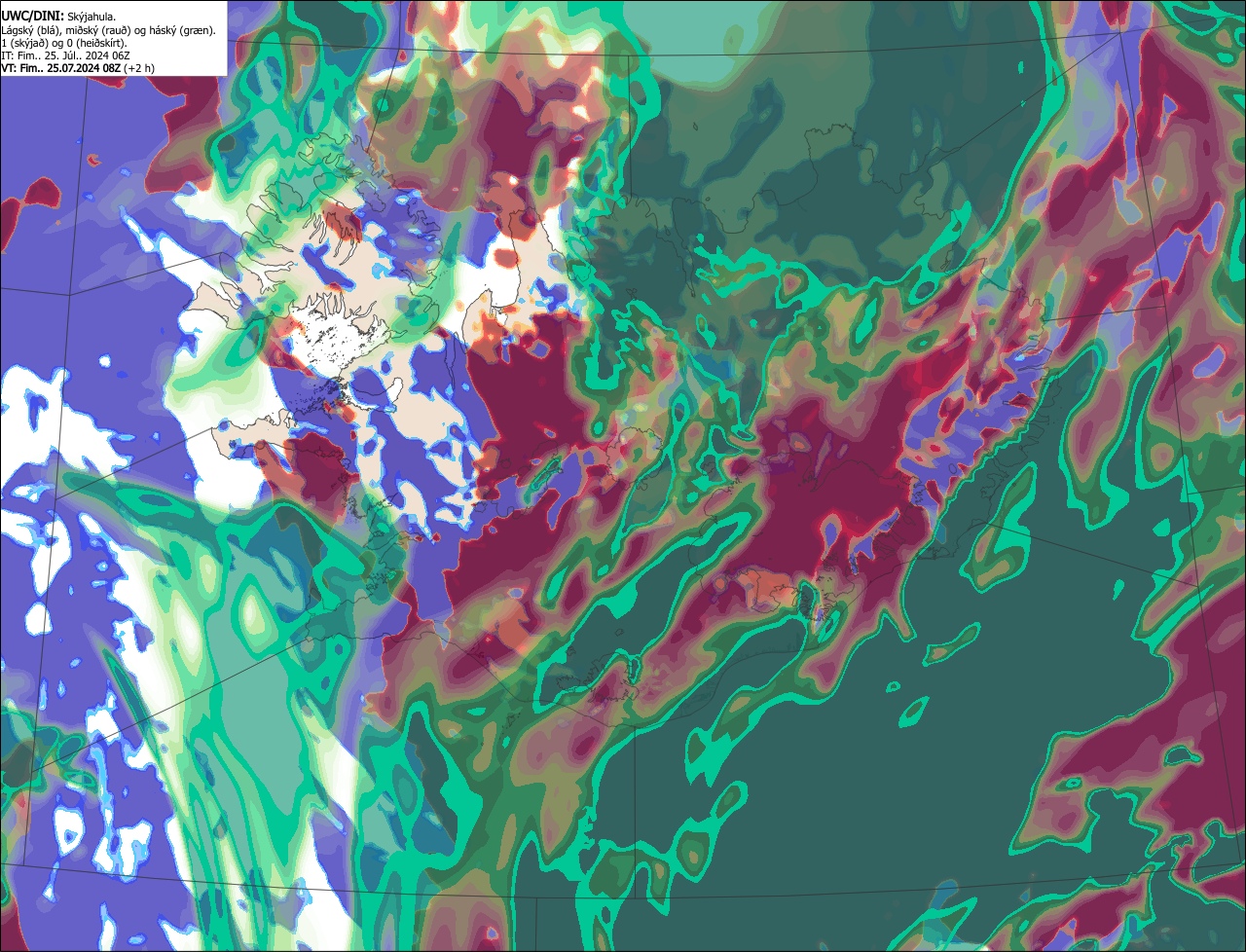Click the text "1 (skýjað) og 0 (heiðskírt)."
This screenshot has height=952, width=1246.
[64, 43]
